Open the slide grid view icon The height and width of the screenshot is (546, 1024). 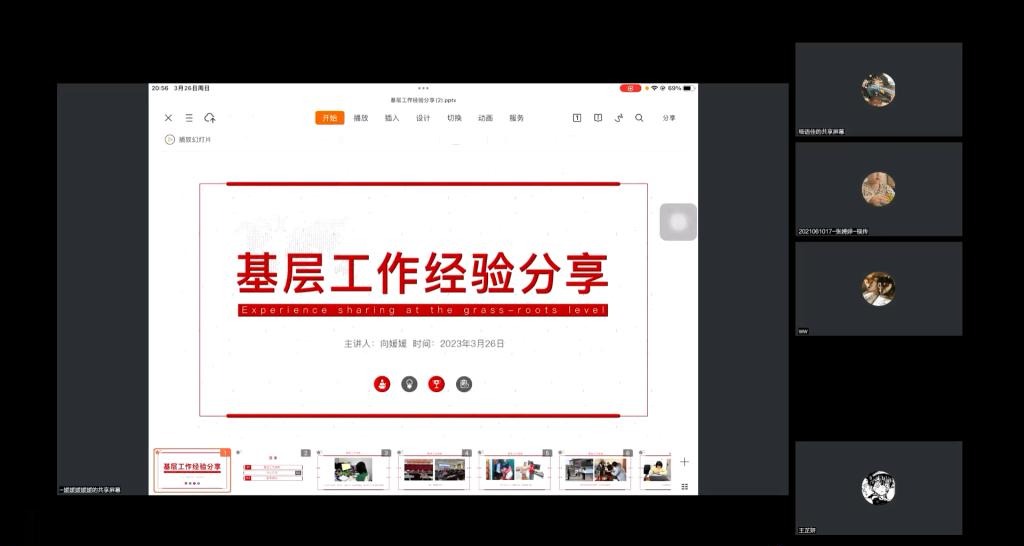click(x=684, y=486)
